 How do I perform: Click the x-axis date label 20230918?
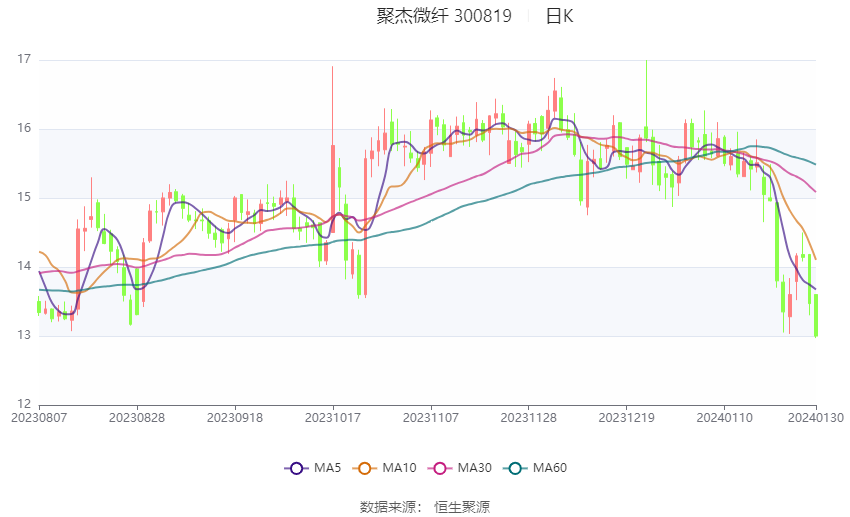click(235, 418)
